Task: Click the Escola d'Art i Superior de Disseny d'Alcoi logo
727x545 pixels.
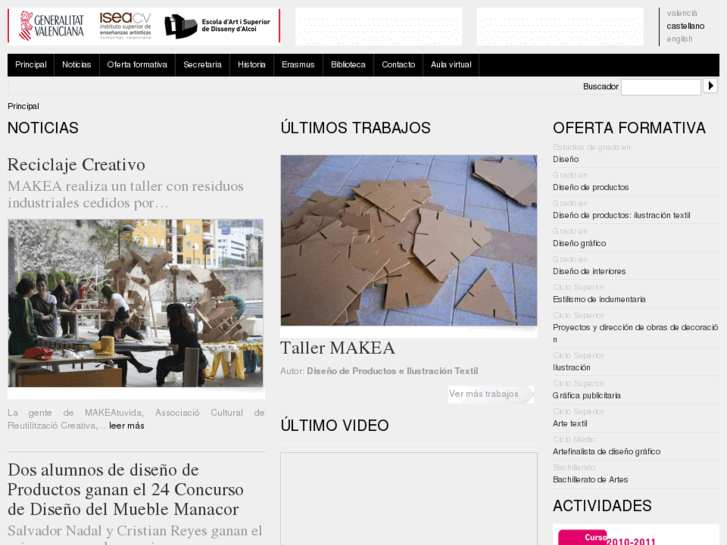Action: click(x=217, y=26)
